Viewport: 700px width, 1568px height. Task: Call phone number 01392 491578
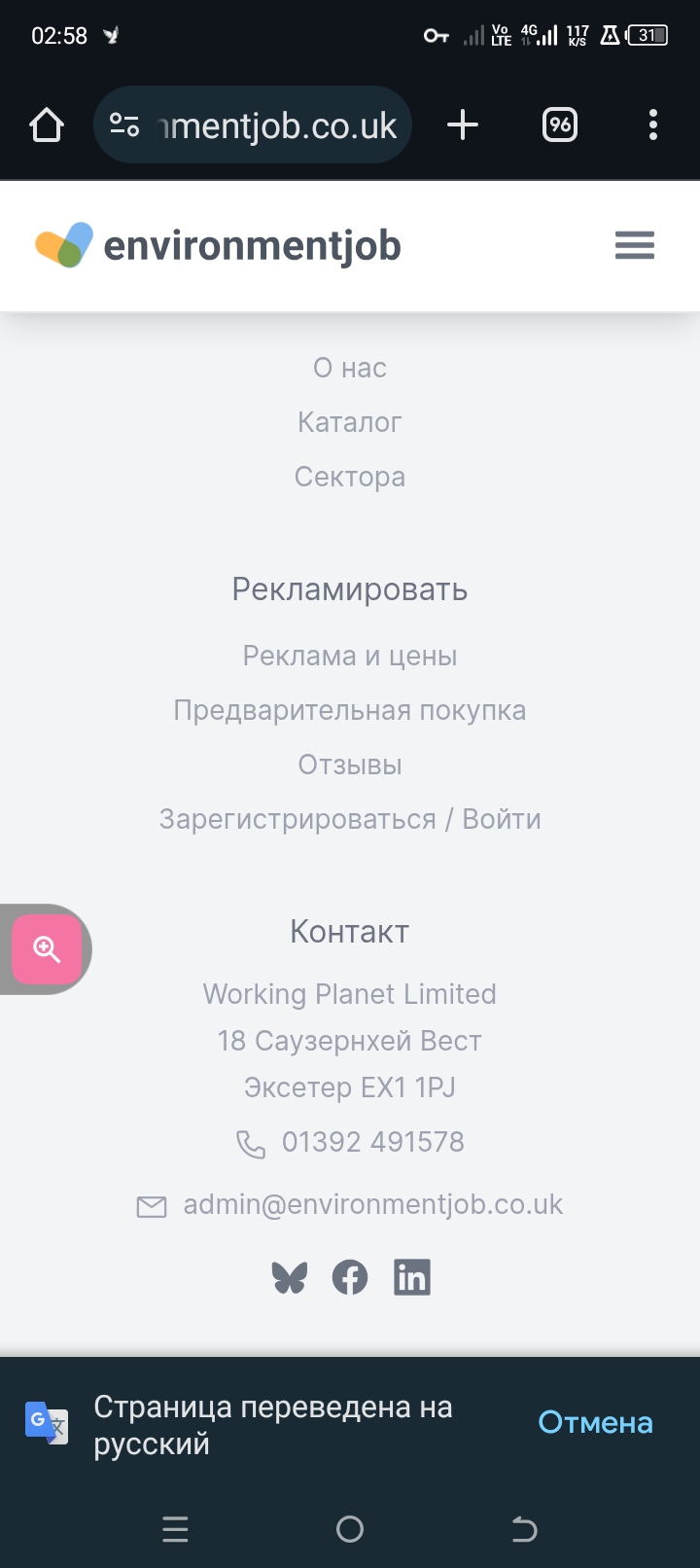click(373, 1142)
